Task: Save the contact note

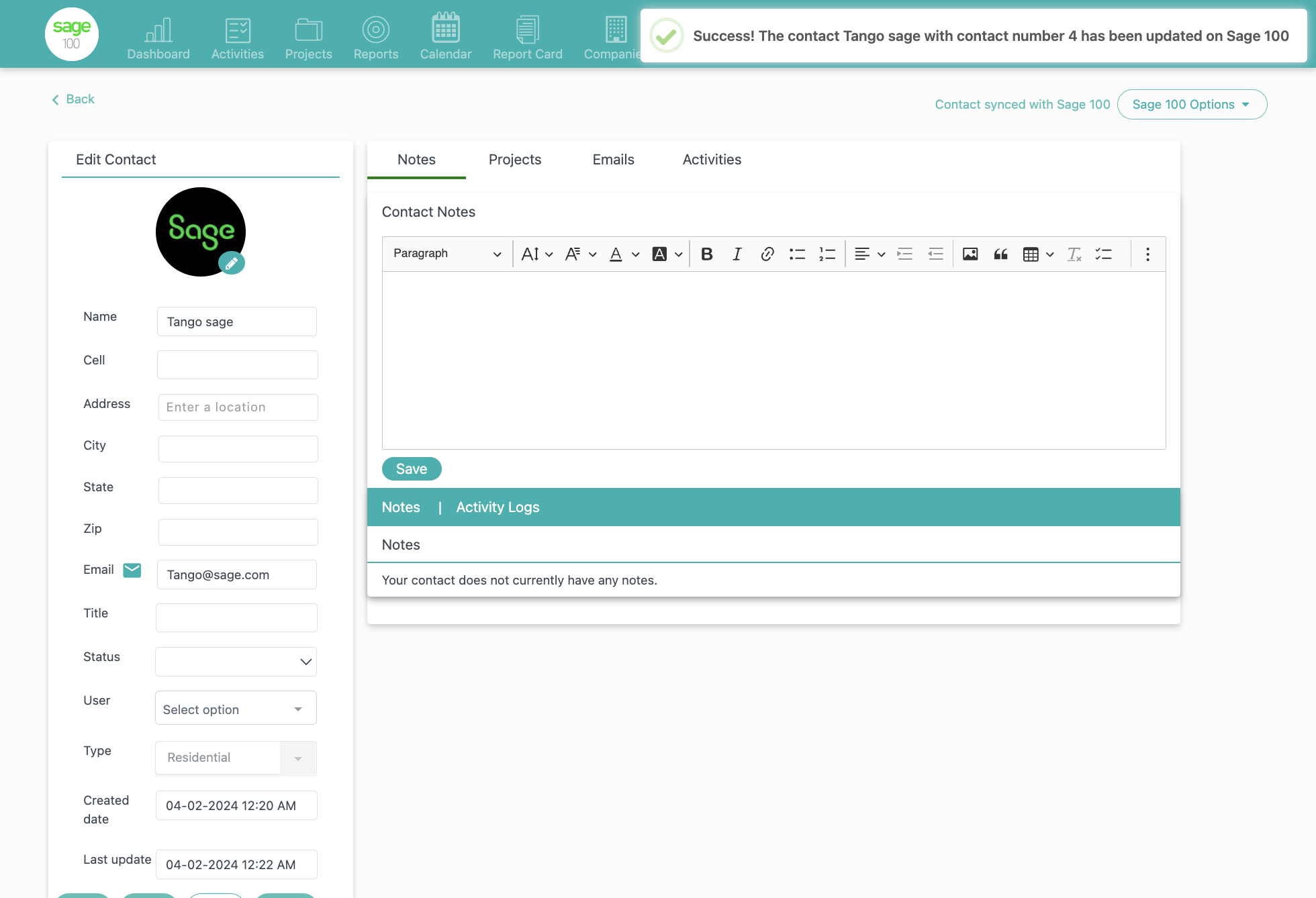Action: point(412,468)
